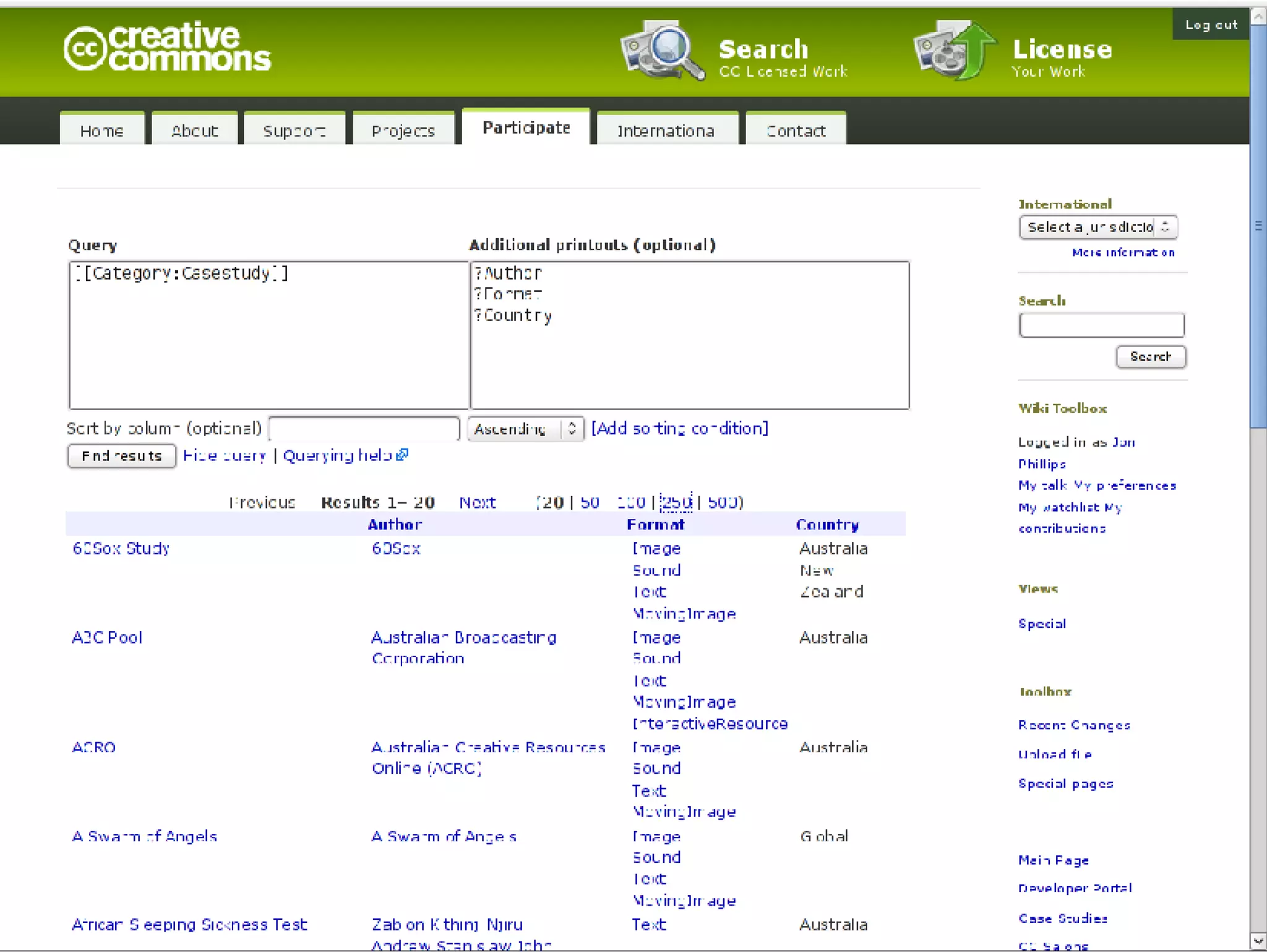The height and width of the screenshot is (952, 1267).
Task: Open the jurisdiction selection dropdown
Action: coord(1097,227)
